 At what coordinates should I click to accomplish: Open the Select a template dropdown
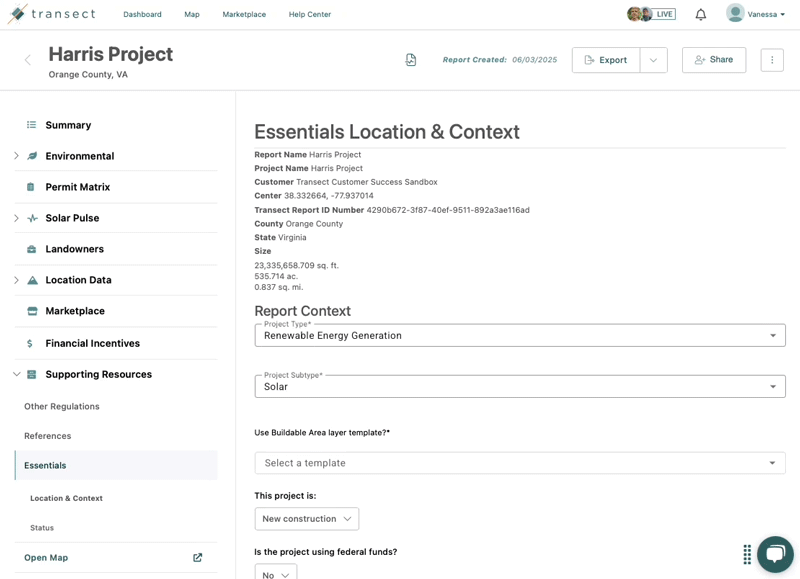(520, 463)
